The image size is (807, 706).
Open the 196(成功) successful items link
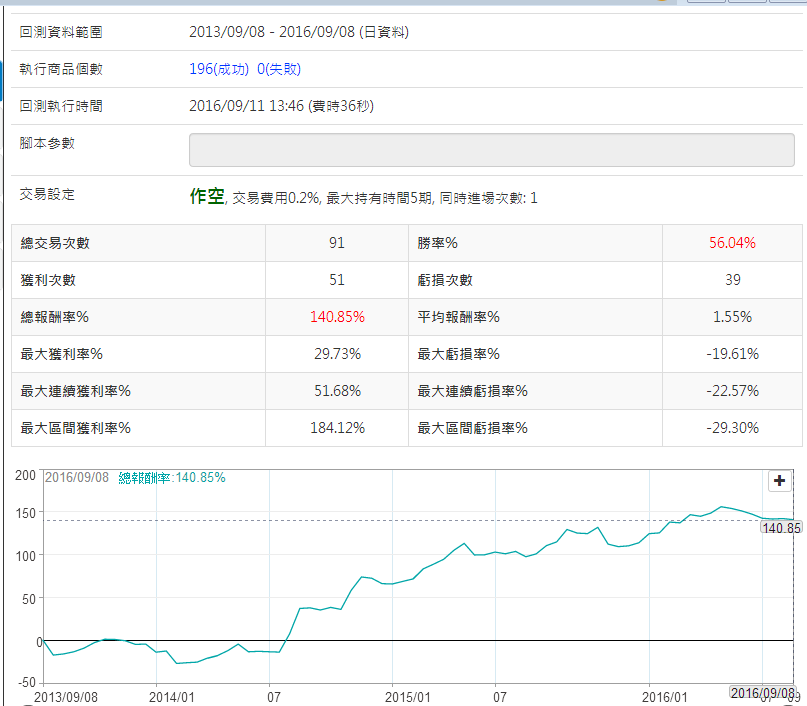tap(220, 69)
